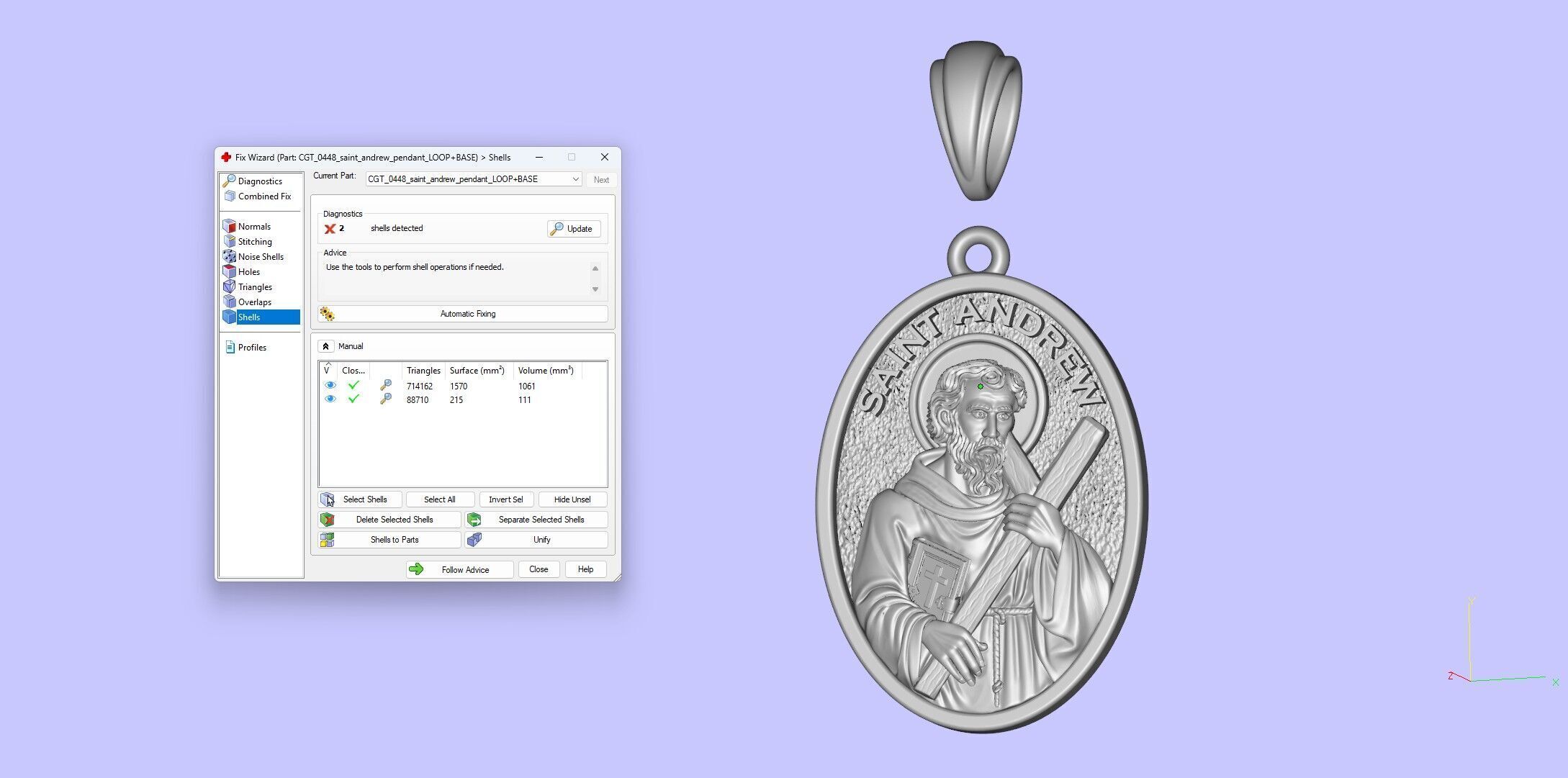Click the Combined Fix cube icon
This screenshot has height=778, width=1568.
(x=229, y=196)
